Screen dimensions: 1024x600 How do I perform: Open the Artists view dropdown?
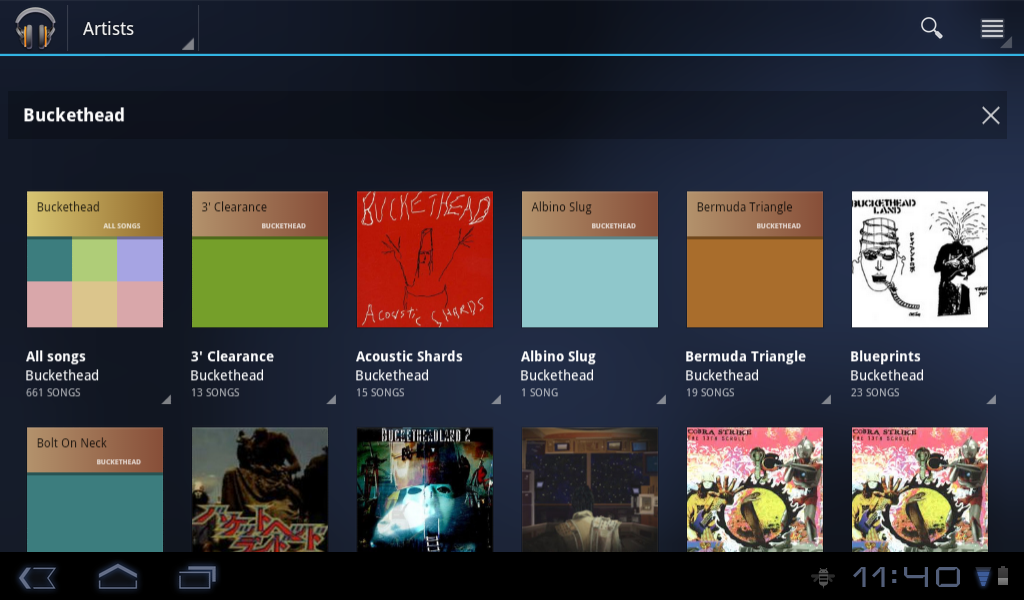[130, 29]
